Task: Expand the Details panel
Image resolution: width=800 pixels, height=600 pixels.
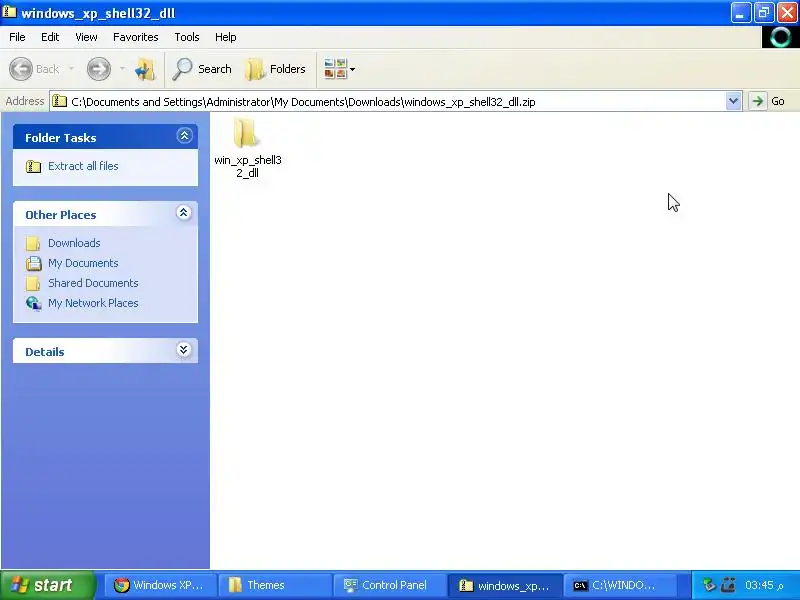Action: [x=184, y=350]
